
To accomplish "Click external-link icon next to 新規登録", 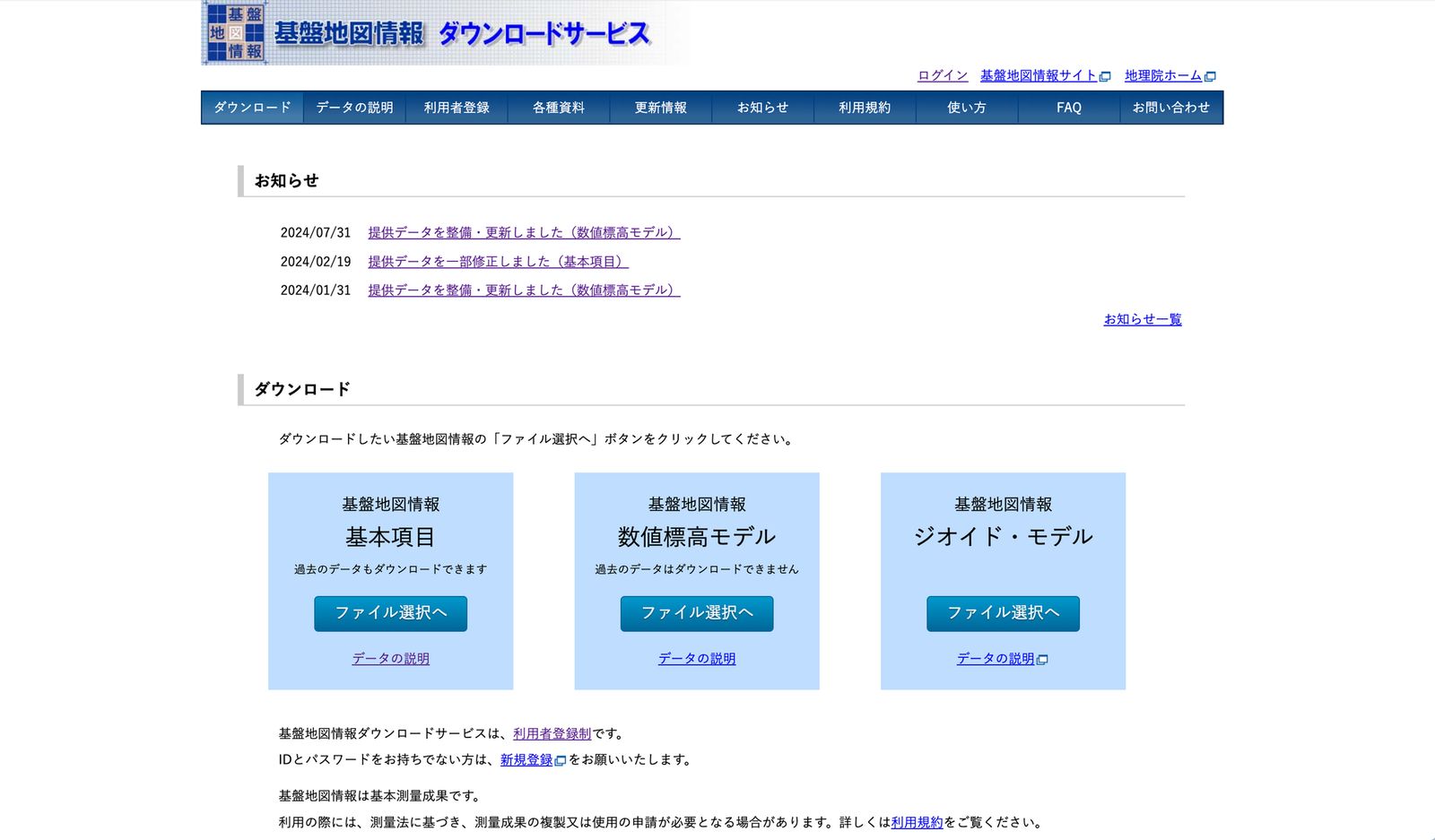I will point(561,760).
